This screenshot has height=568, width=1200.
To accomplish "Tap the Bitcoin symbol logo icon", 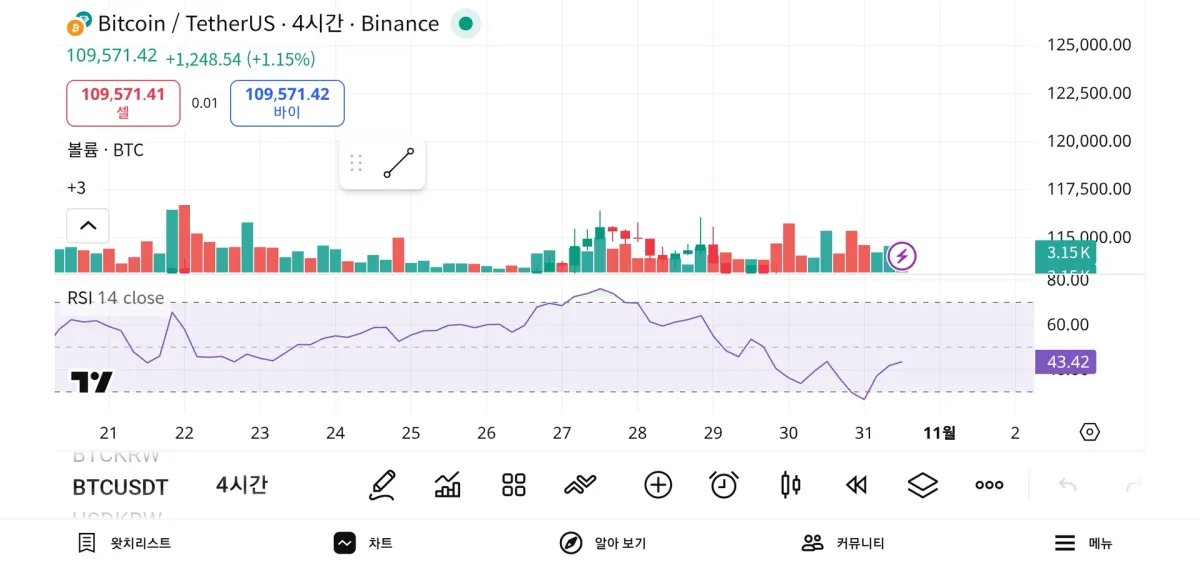I will pyautogui.click(x=79, y=25).
